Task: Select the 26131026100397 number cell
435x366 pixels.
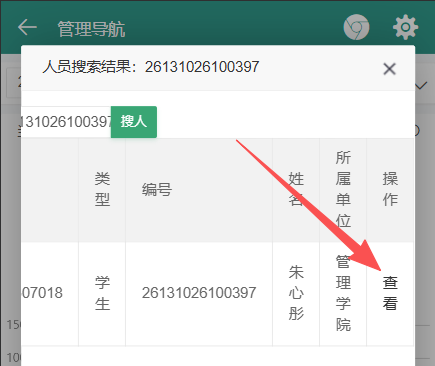Action: (x=199, y=294)
